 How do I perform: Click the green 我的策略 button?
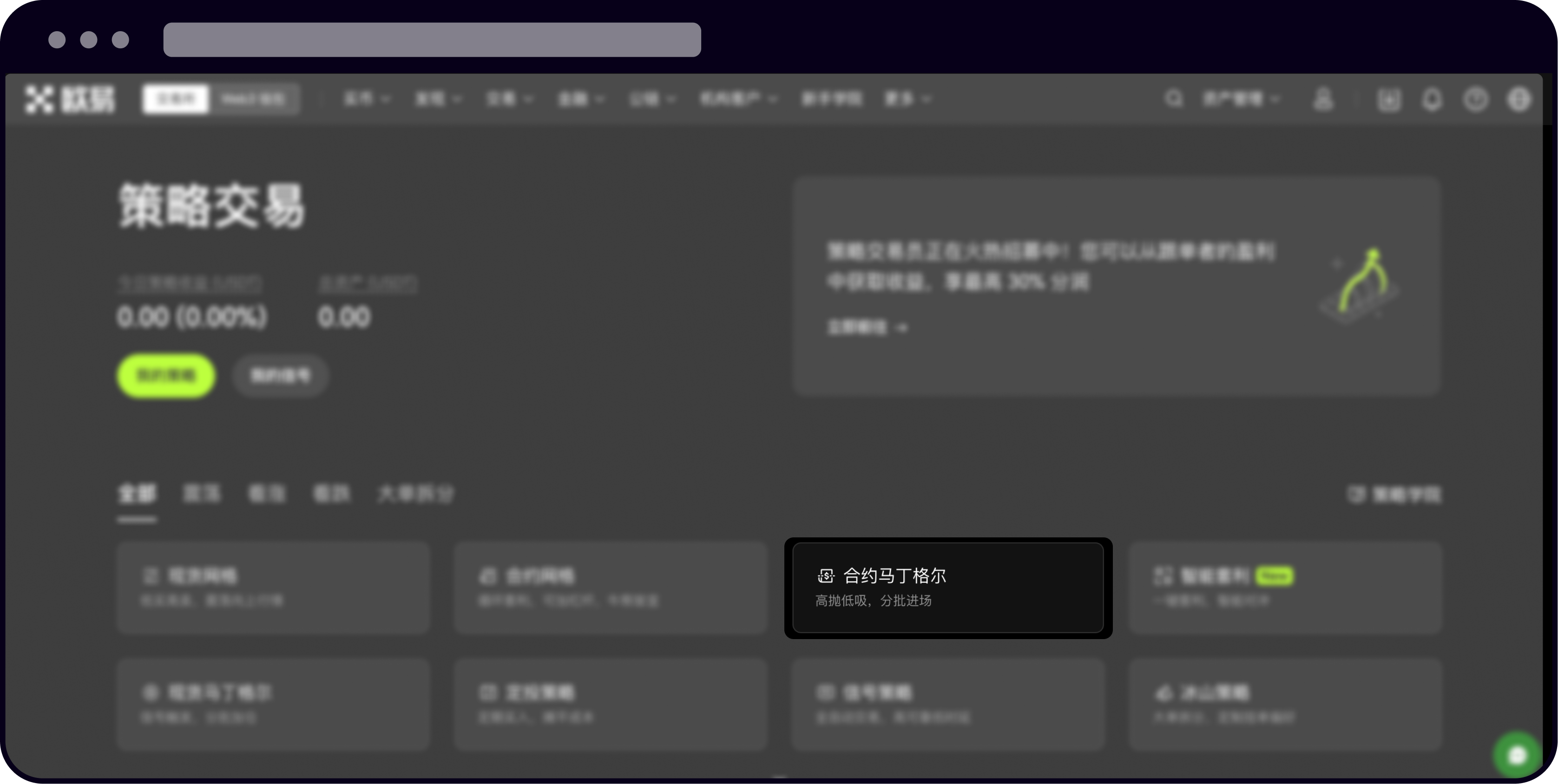coord(166,375)
